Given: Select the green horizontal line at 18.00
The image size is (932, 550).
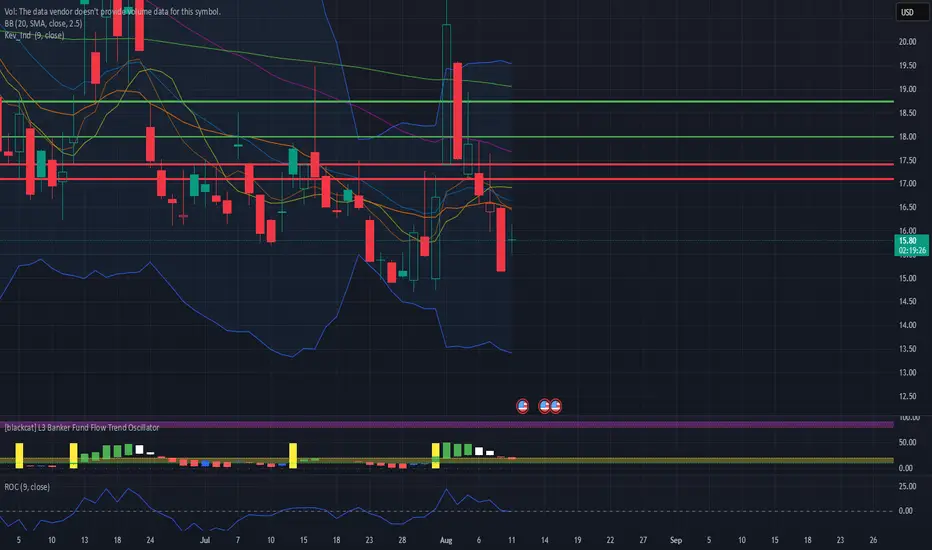Looking at the screenshot, I should tap(447, 137).
